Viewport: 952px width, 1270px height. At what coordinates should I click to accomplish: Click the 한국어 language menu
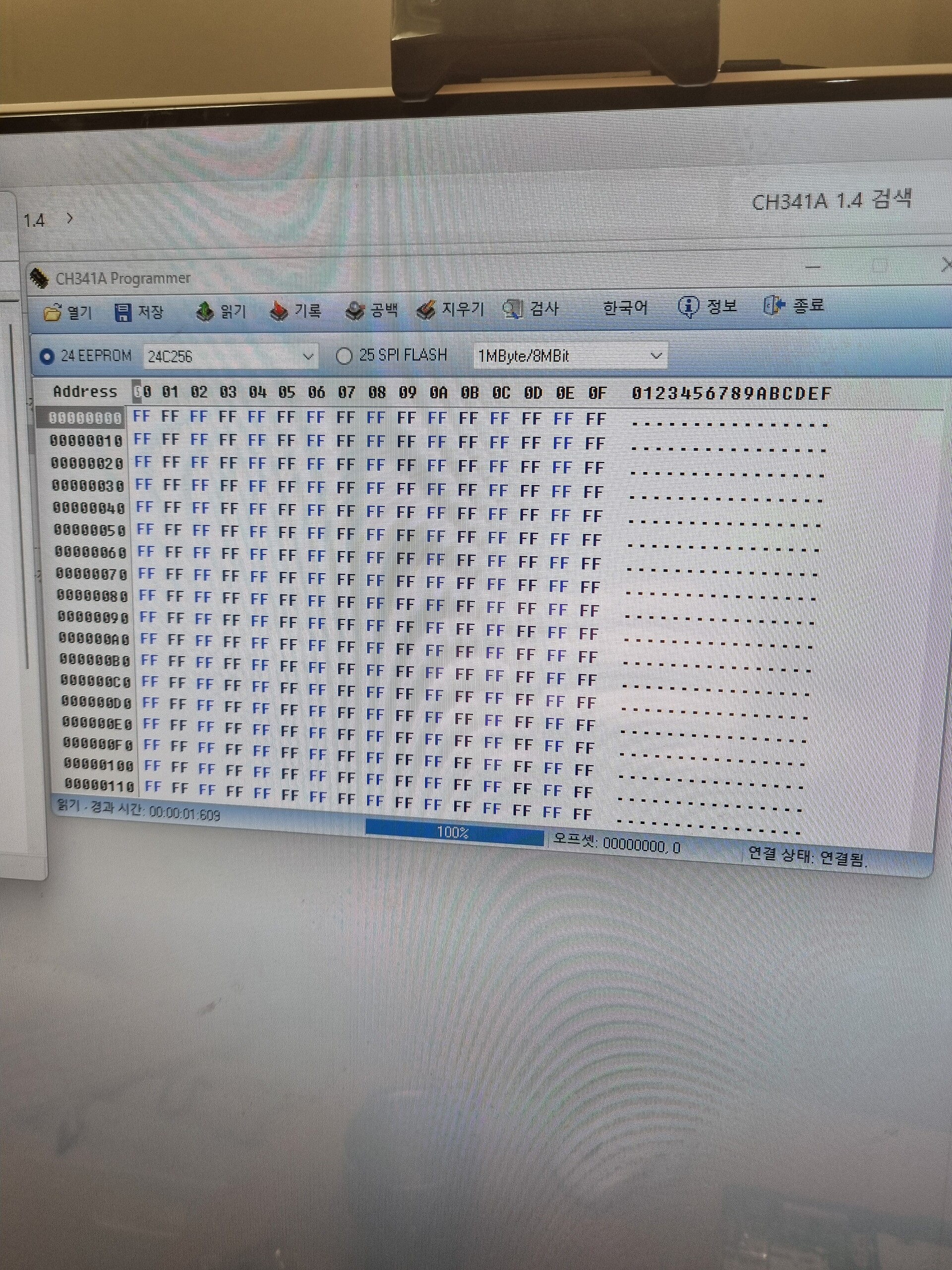624,308
